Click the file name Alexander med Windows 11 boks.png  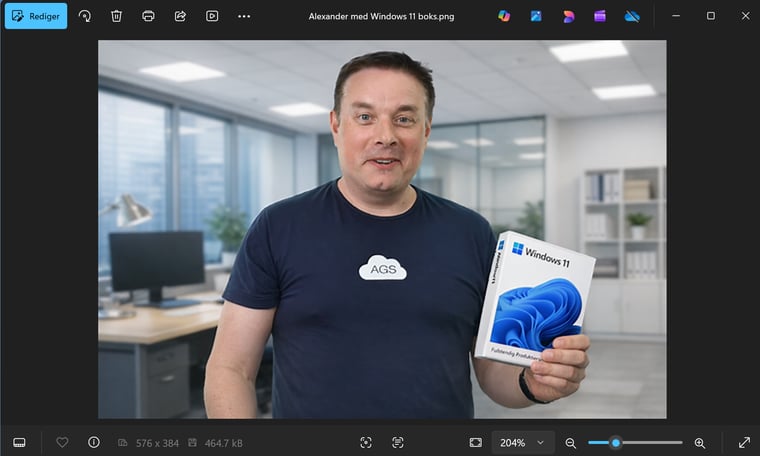(381, 16)
